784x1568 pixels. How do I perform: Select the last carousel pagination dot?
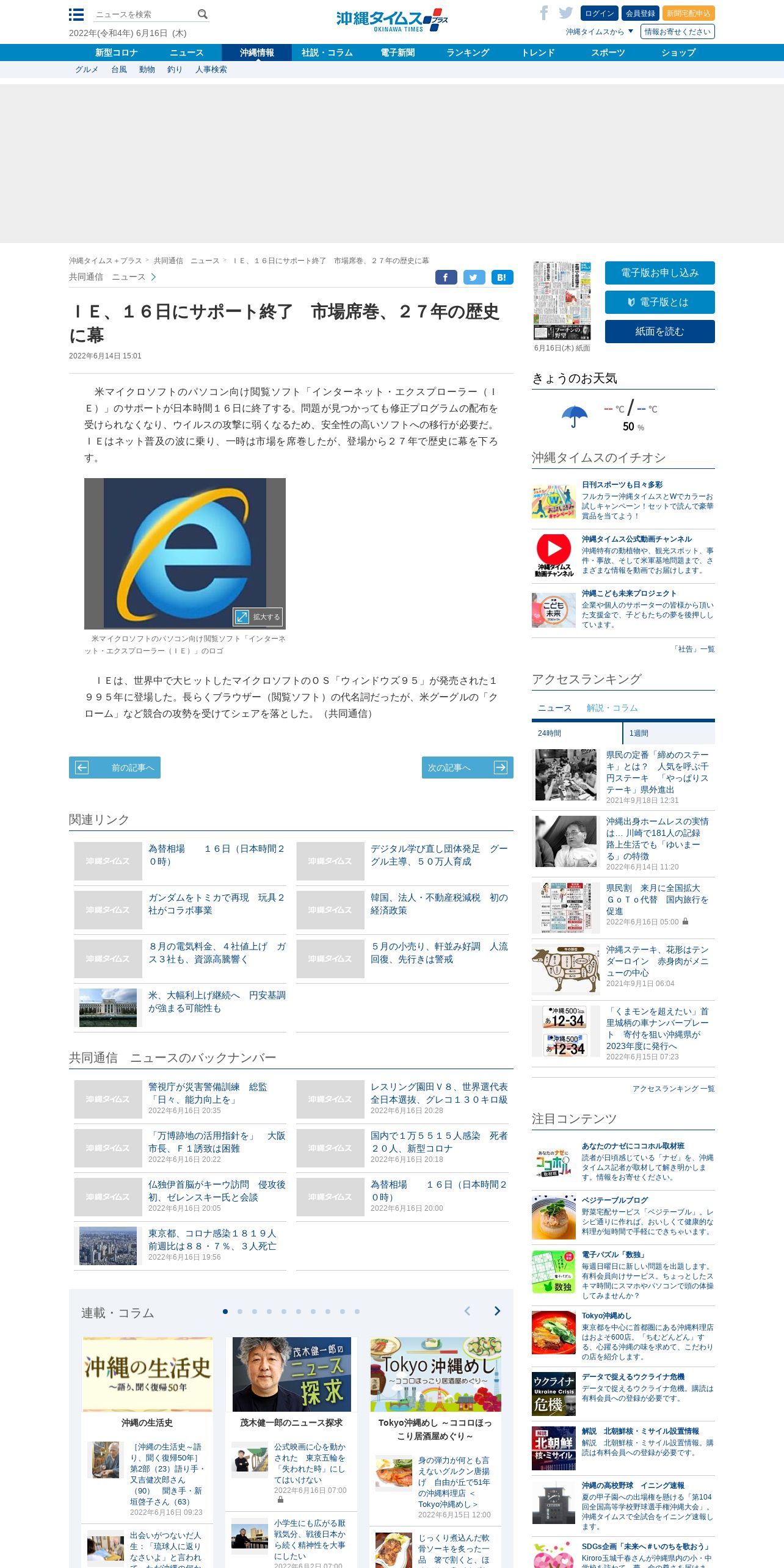tap(357, 1312)
